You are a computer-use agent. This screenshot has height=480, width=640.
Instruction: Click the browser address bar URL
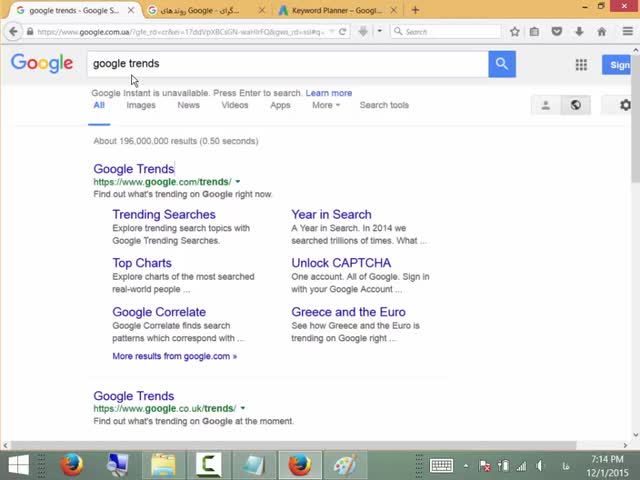(181, 31)
